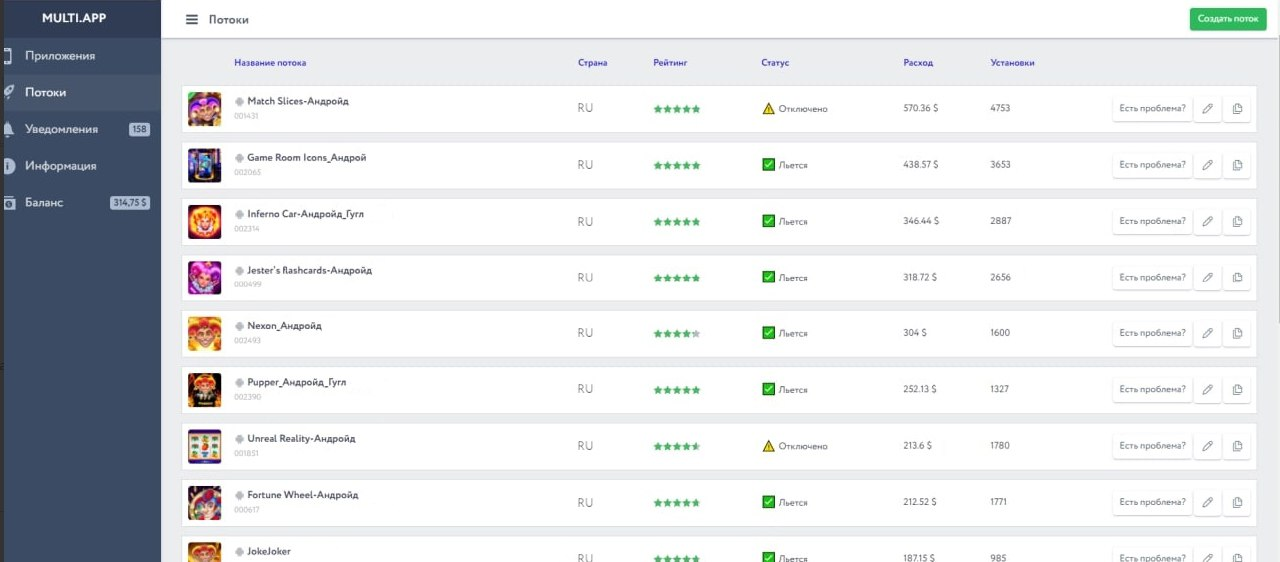
Task: Open Баланс in the sidebar
Action: [x=80, y=203]
